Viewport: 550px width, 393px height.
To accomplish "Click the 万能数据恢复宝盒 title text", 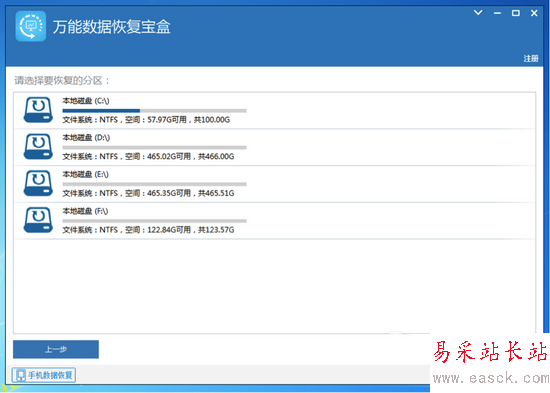I will 112,27.
